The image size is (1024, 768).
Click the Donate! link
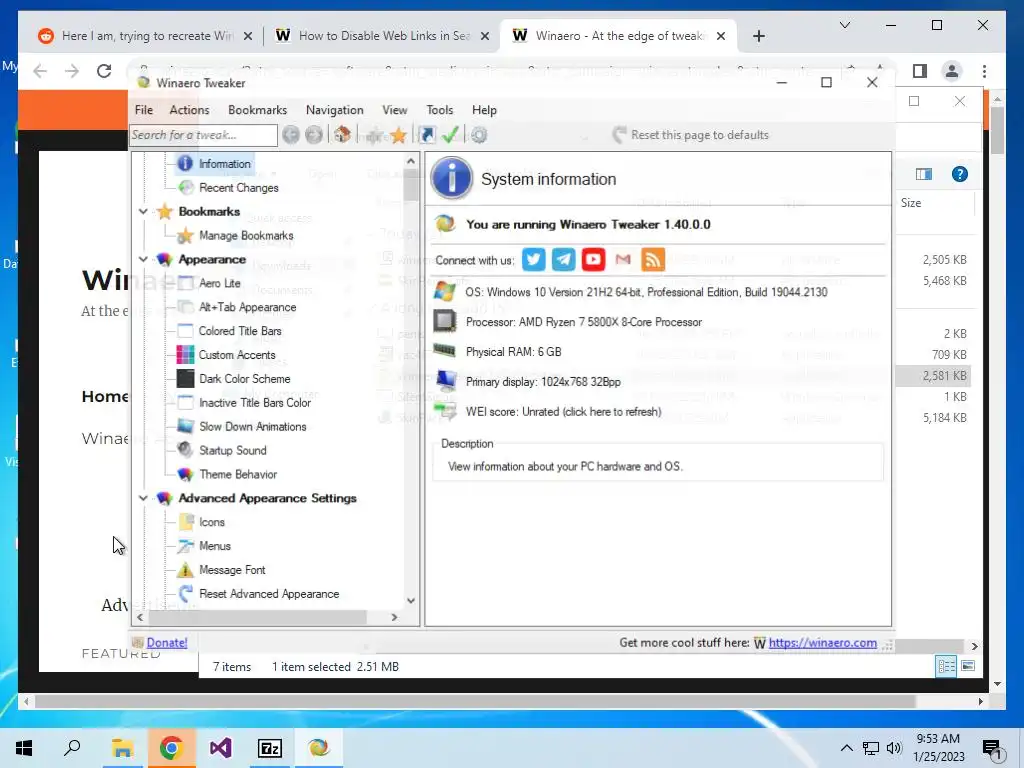167,643
